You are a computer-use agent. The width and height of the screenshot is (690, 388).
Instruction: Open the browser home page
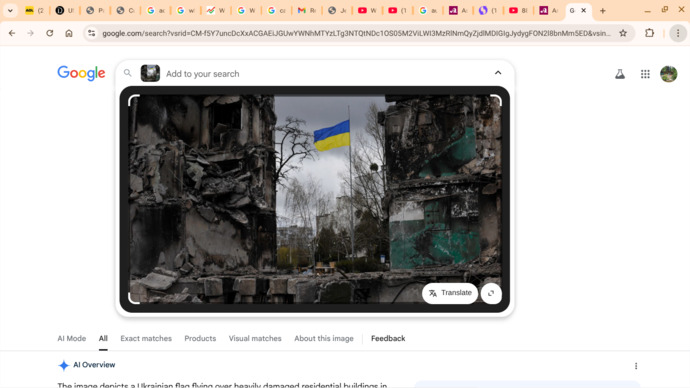point(69,33)
